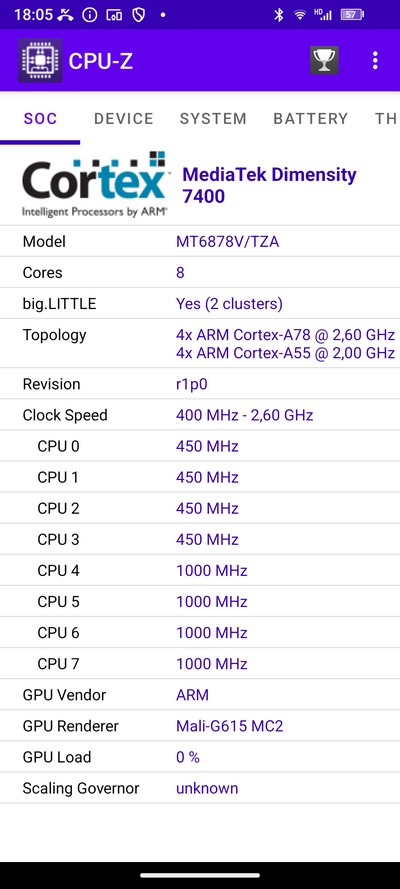The height and width of the screenshot is (889, 400).
Task: Tap the missed call status icon
Action: tap(66, 15)
